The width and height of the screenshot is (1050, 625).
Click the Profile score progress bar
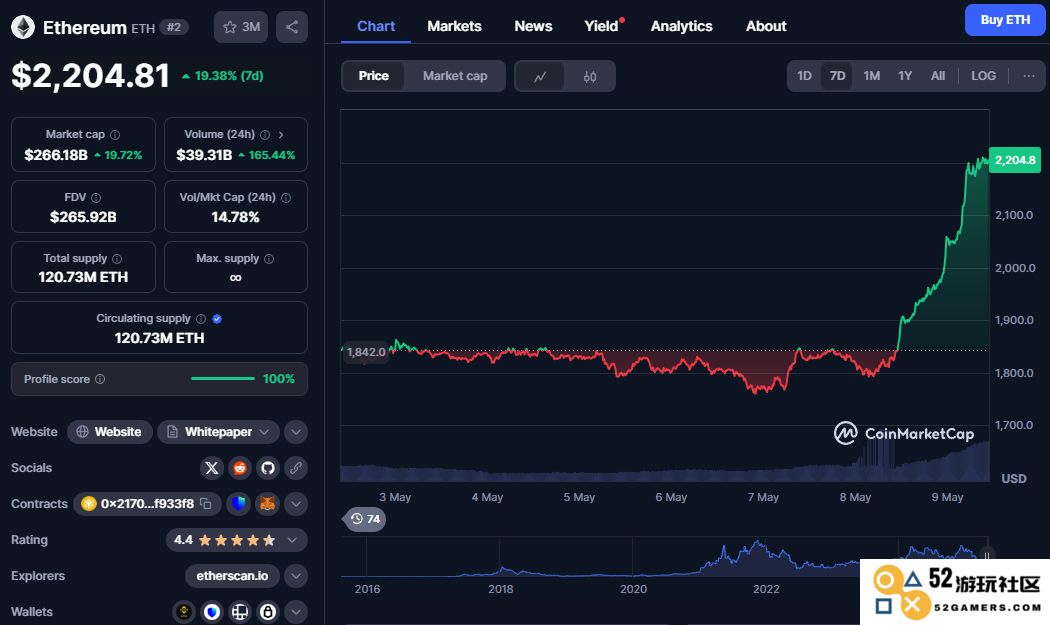[x=223, y=378]
